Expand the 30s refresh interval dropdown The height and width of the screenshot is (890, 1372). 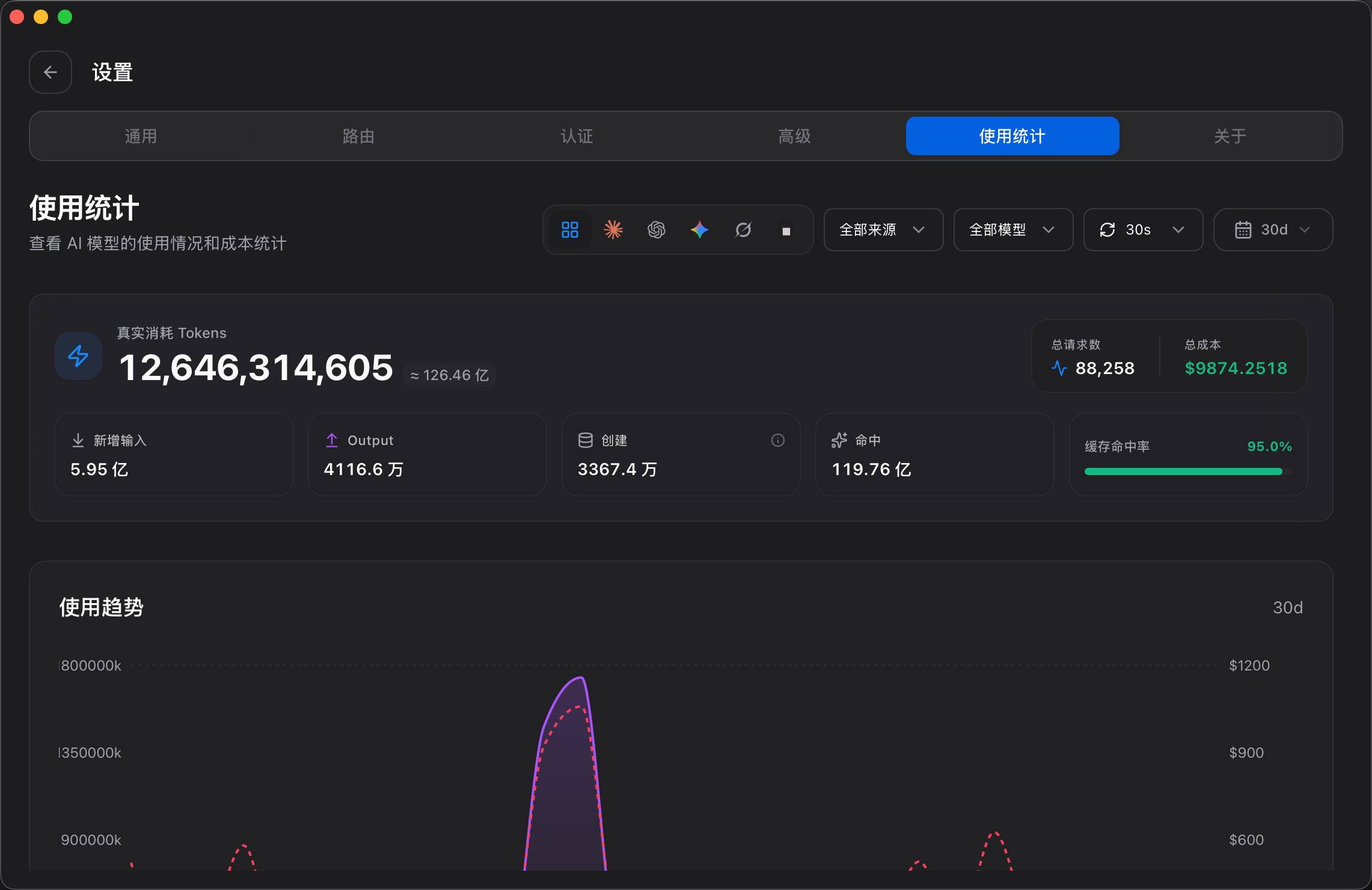pos(1143,230)
